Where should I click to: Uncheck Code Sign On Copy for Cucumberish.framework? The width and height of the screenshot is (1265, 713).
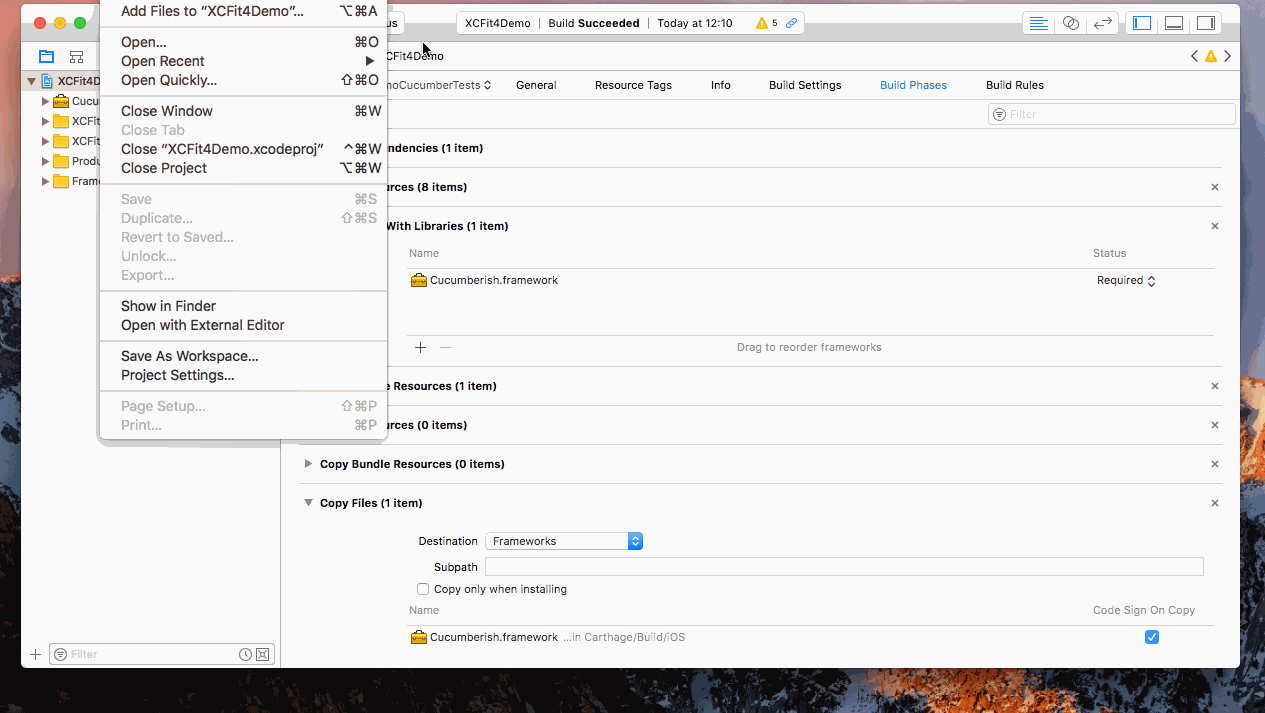click(x=1152, y=637)
